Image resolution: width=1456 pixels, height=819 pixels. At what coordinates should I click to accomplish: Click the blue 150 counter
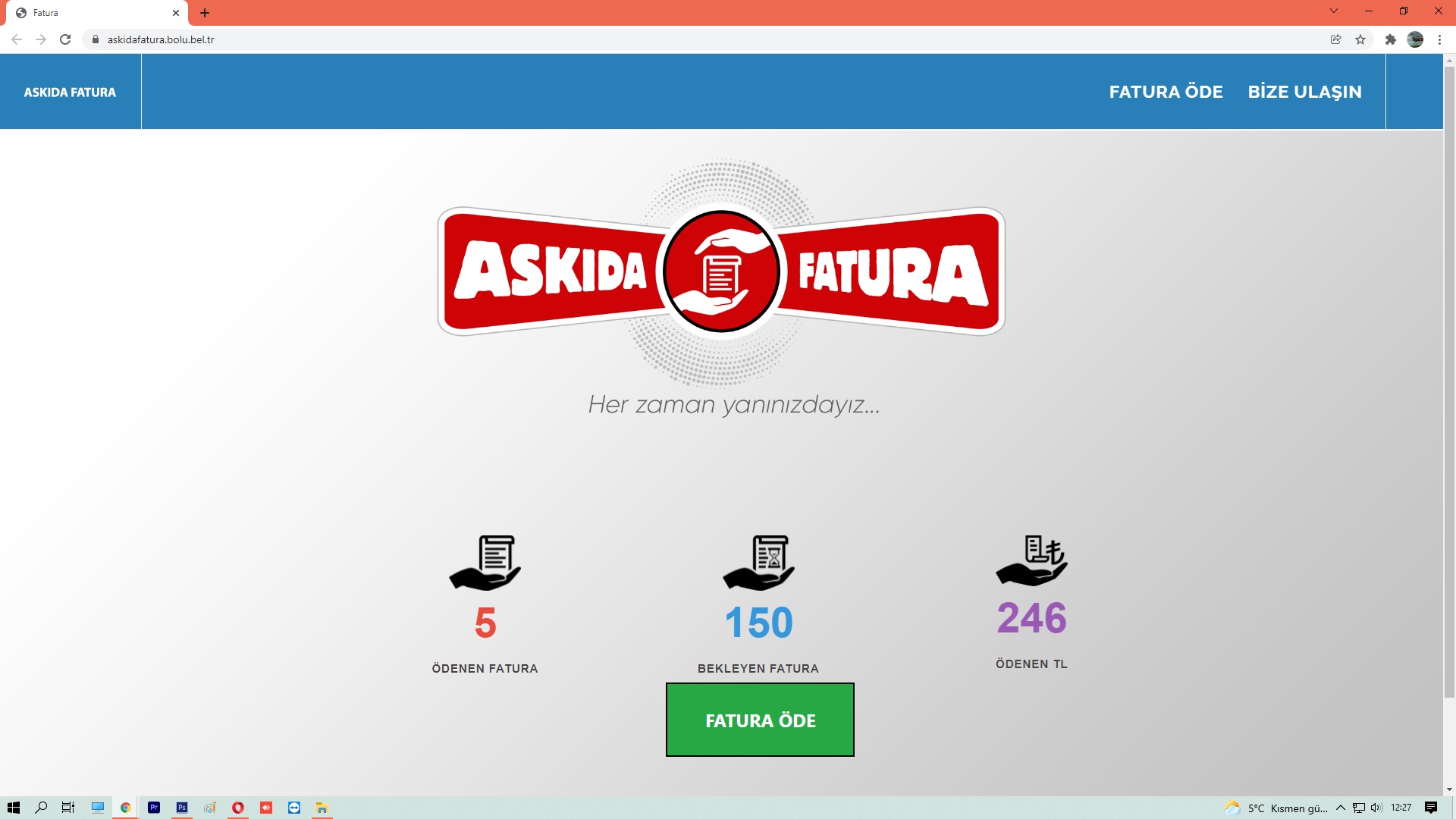[x=758, y=623]
